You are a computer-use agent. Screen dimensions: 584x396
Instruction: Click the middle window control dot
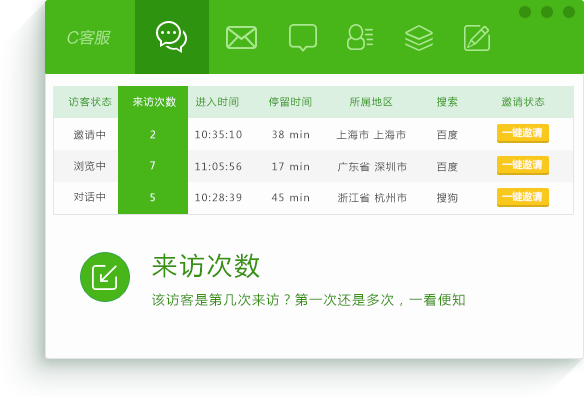click(547, 12)
